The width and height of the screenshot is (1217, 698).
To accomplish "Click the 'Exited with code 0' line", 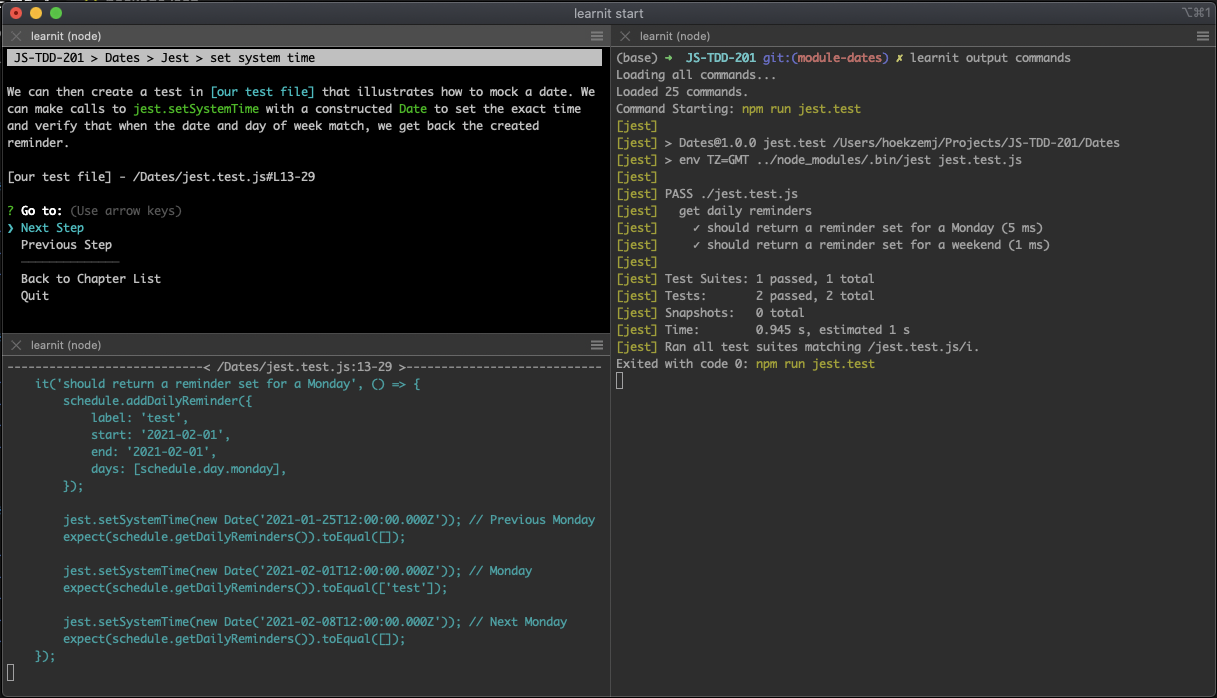I will click(745, 364).
